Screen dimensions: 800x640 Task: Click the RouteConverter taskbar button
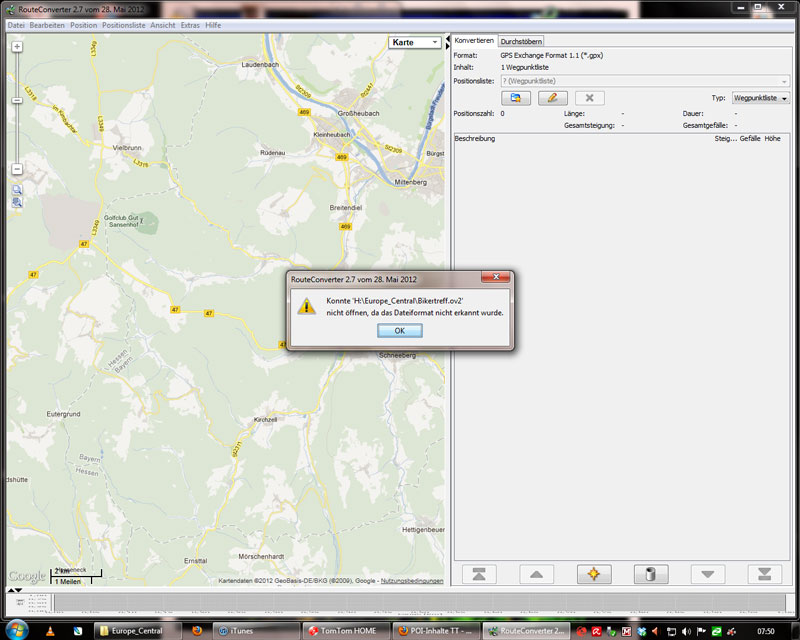click(x=527, y=631)
